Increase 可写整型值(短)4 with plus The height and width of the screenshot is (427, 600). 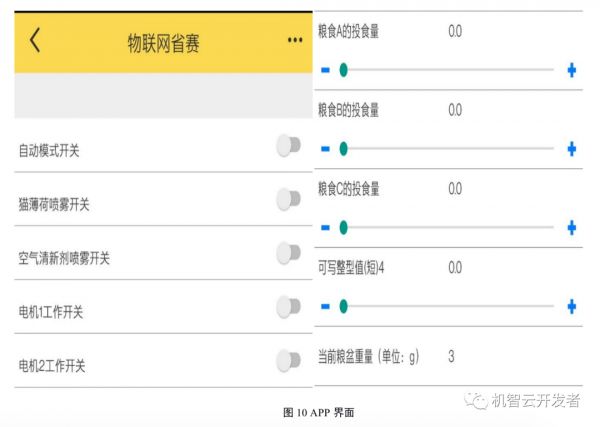coord(572,306)
